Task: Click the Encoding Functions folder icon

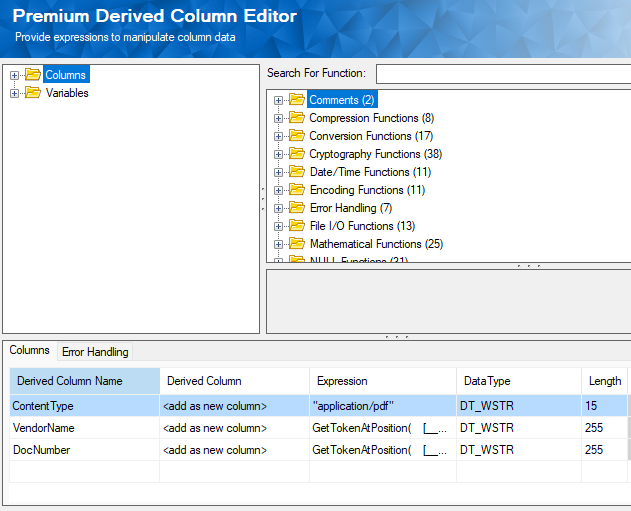Action: click(297, 190)
